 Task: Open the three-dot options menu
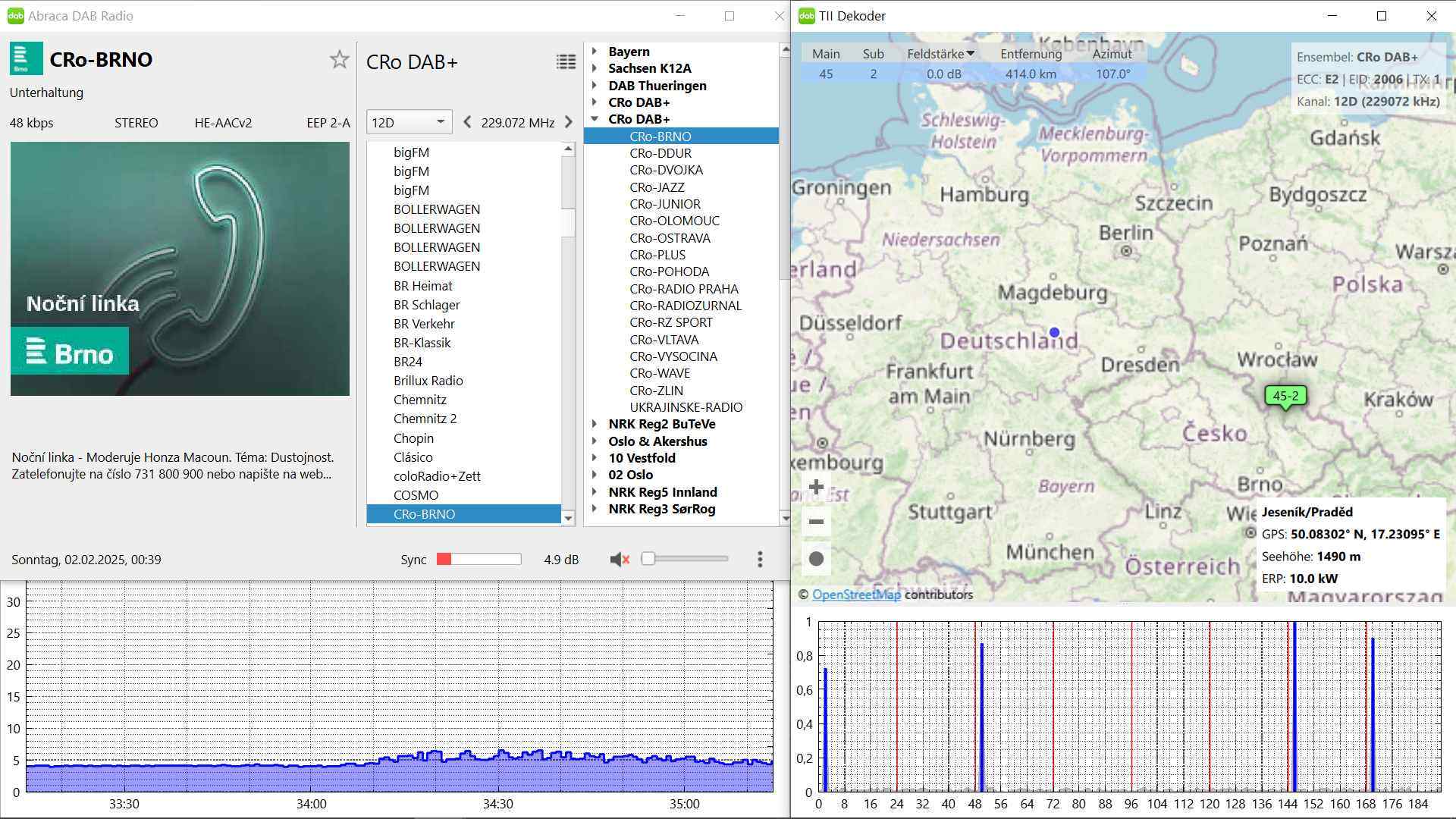point(760,560)
